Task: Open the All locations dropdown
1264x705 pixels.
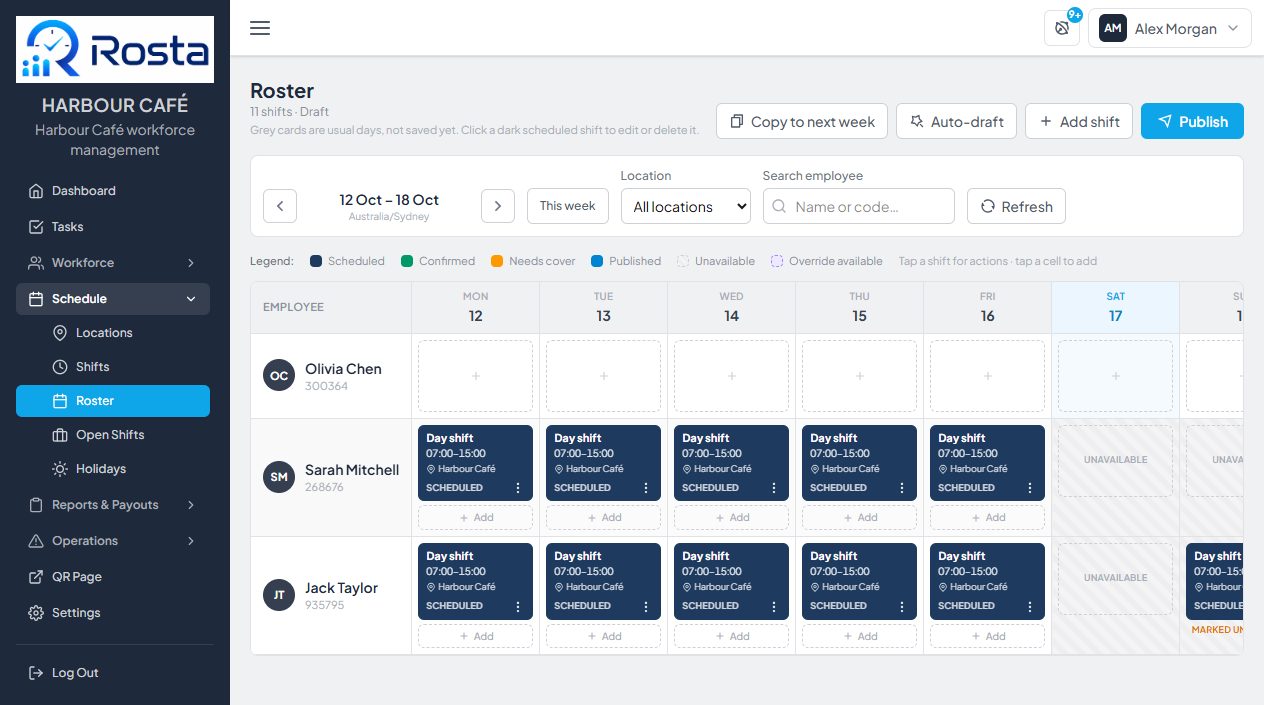Action: point(686,206)
